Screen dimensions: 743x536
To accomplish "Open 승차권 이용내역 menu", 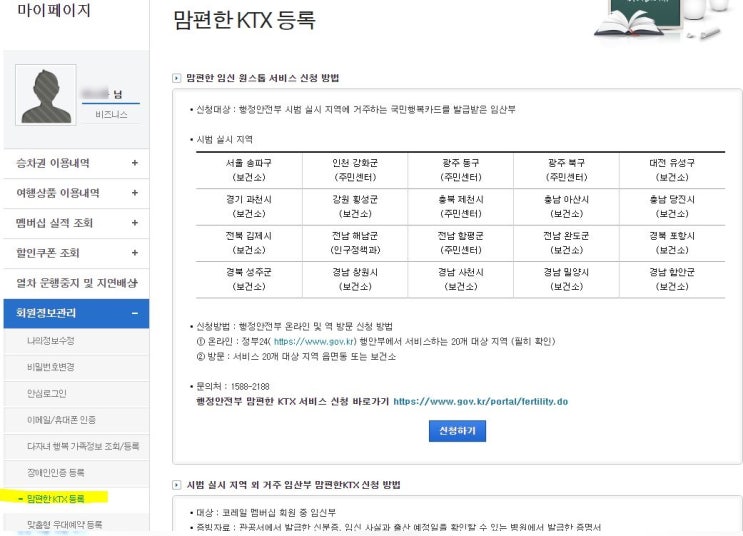I will point(76,164).
